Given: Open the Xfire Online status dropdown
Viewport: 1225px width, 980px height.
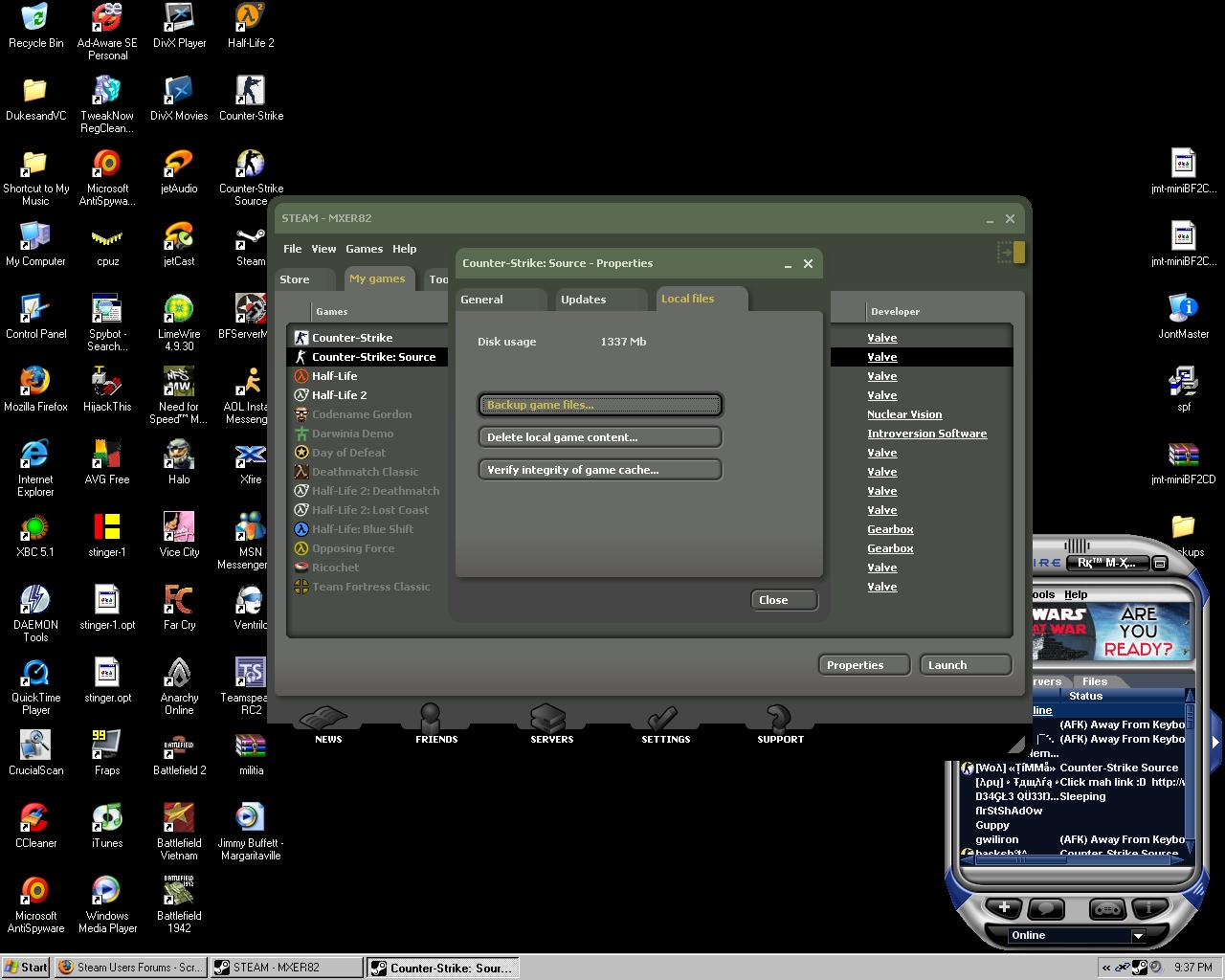Looking at the screenshot, I should pyautogui.click(x=1138, y=936).
